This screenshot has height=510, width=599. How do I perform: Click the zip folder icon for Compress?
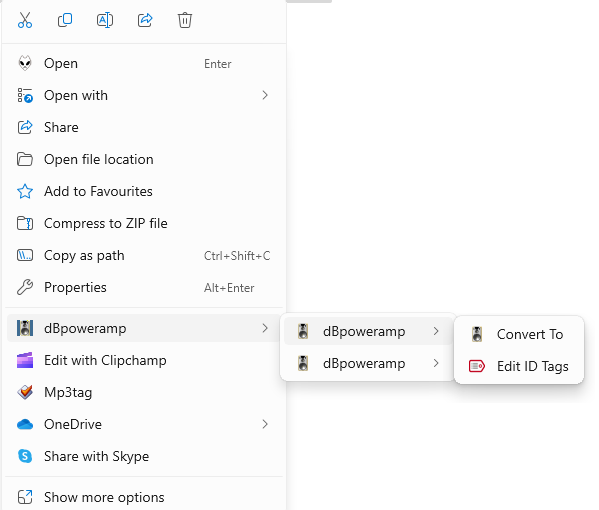[x=25, y=223]
